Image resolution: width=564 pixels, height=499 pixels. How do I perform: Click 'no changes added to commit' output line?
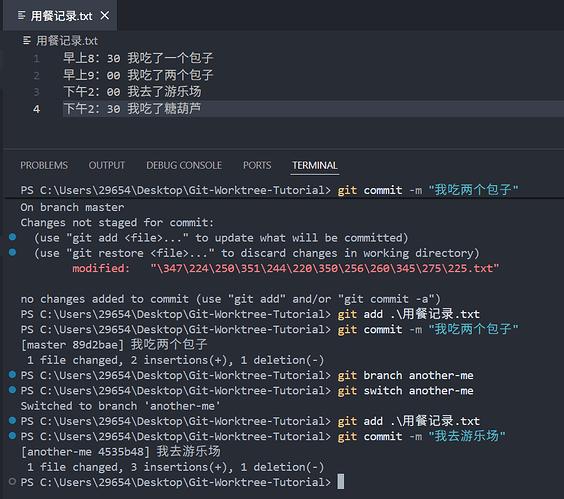tap(230, 299)
